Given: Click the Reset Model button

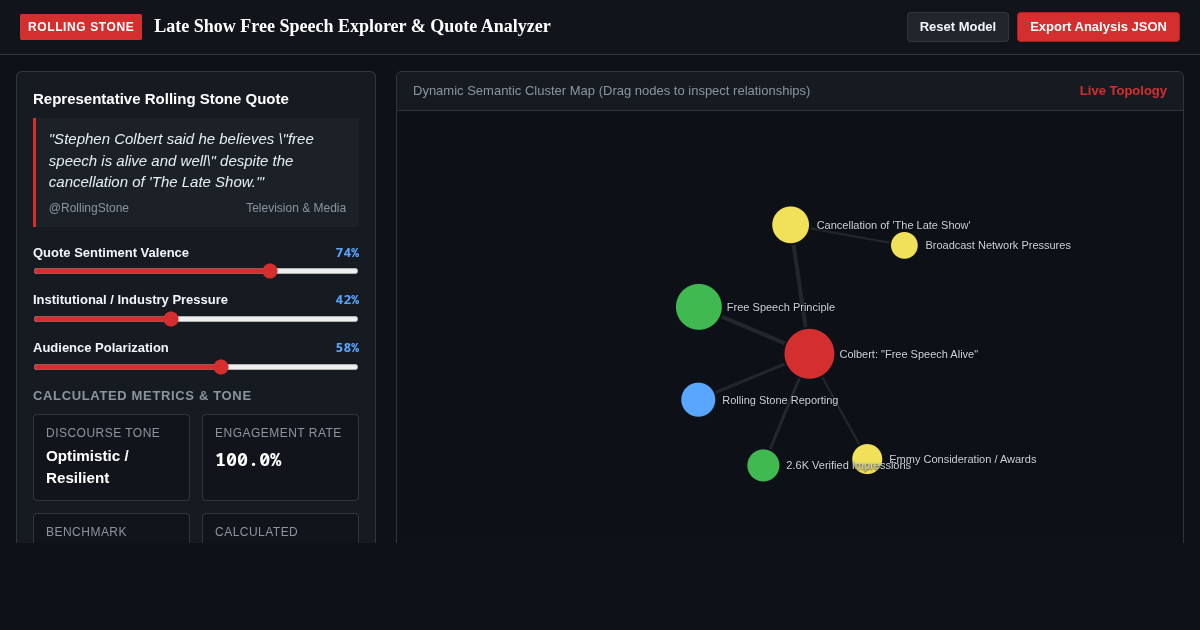Looking at the screenshot, I should [x=958, y=27].
